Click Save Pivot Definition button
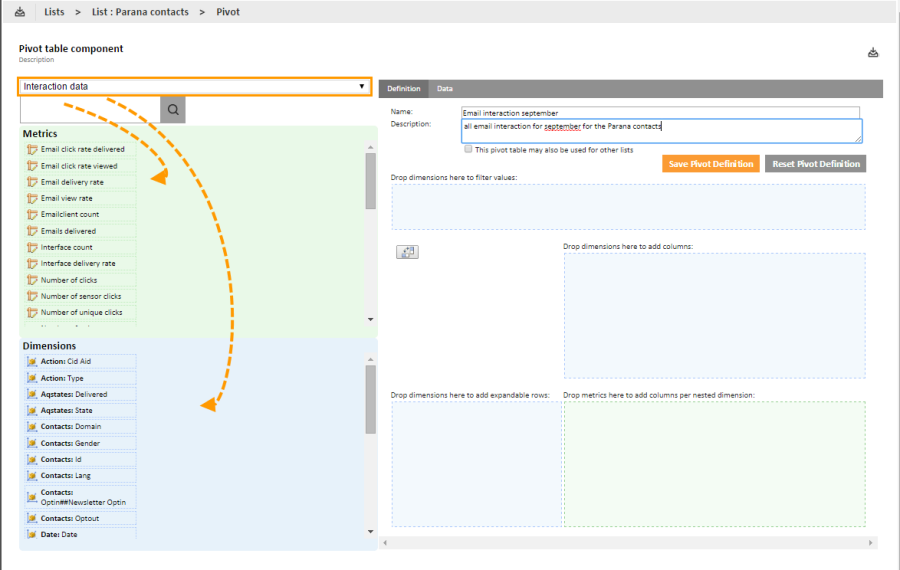The width and height of the screenshot is (900, 570). point(710,164)
